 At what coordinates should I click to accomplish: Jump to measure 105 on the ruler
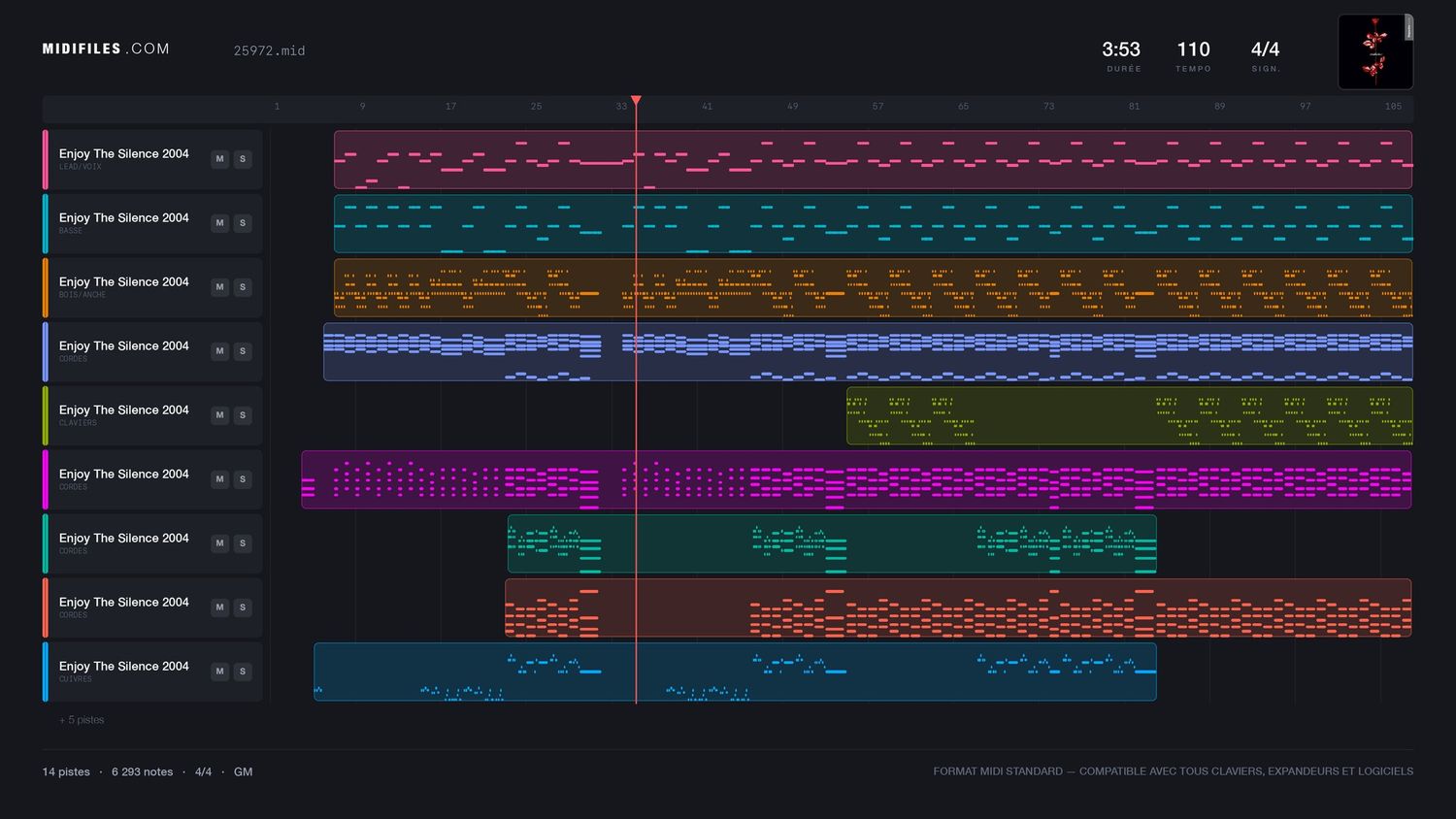click(1393, 107)
